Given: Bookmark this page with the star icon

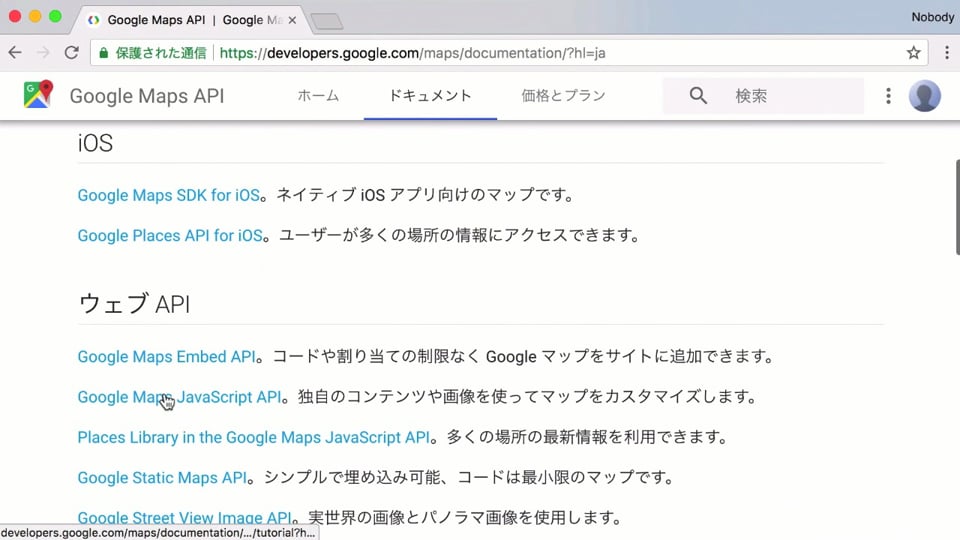Looking at the screenshot, I should 913,53.
